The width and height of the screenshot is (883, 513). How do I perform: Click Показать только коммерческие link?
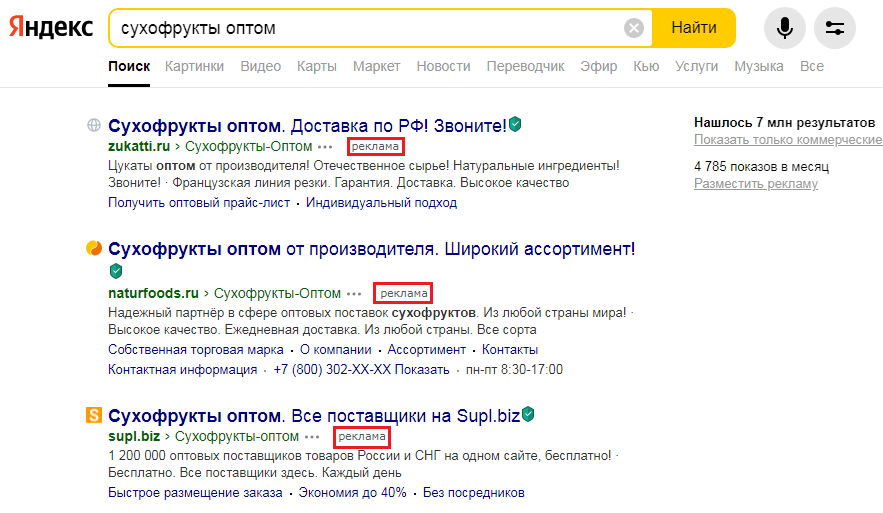[x=787, y=140]
